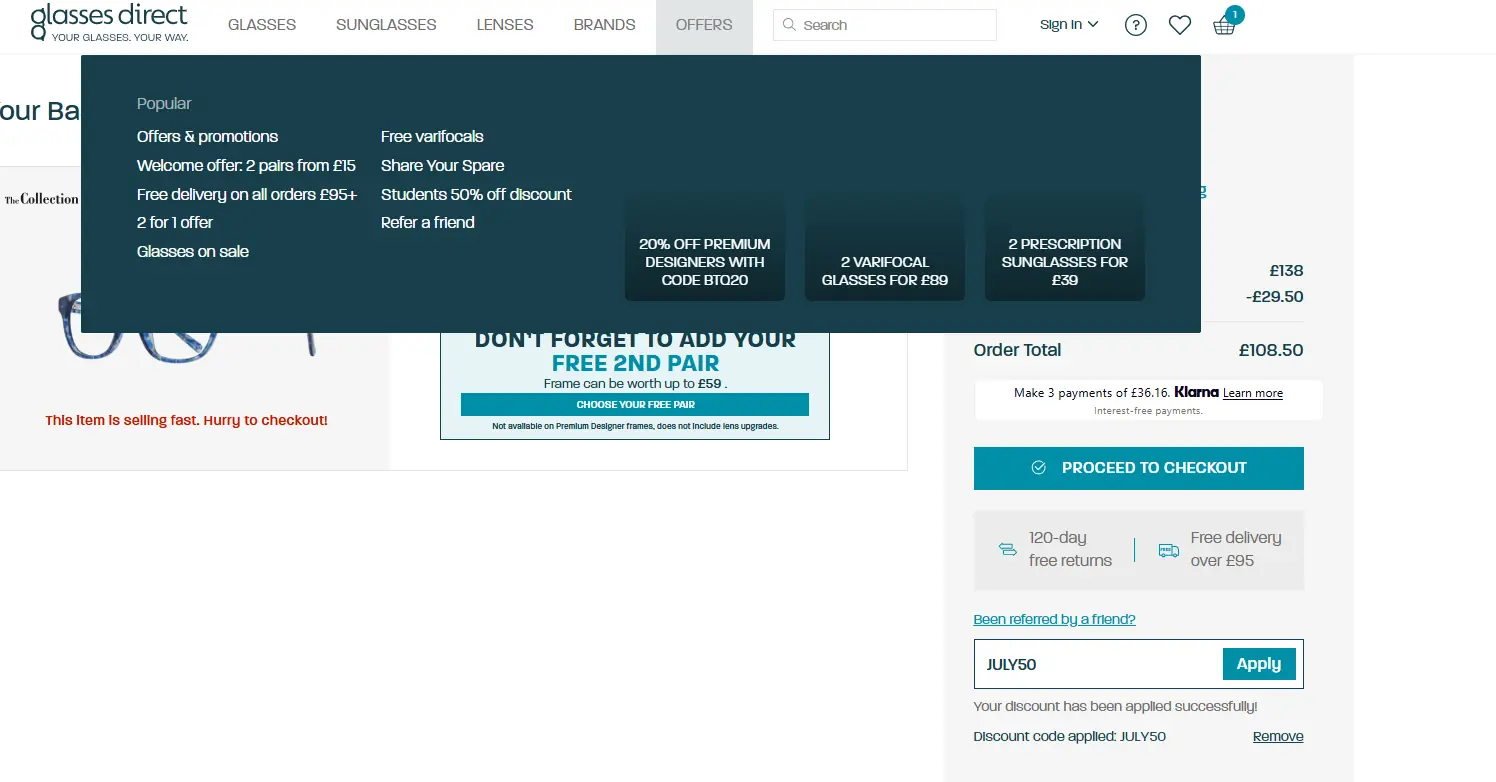
Task: Open the 2 for 1 offer link
Action: pos(175,222)
